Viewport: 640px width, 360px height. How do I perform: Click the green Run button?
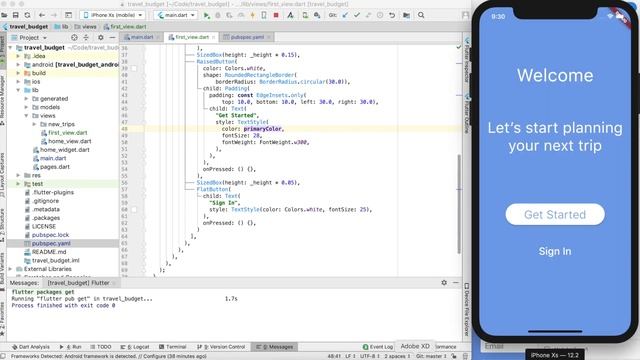(x=207, y=15)
